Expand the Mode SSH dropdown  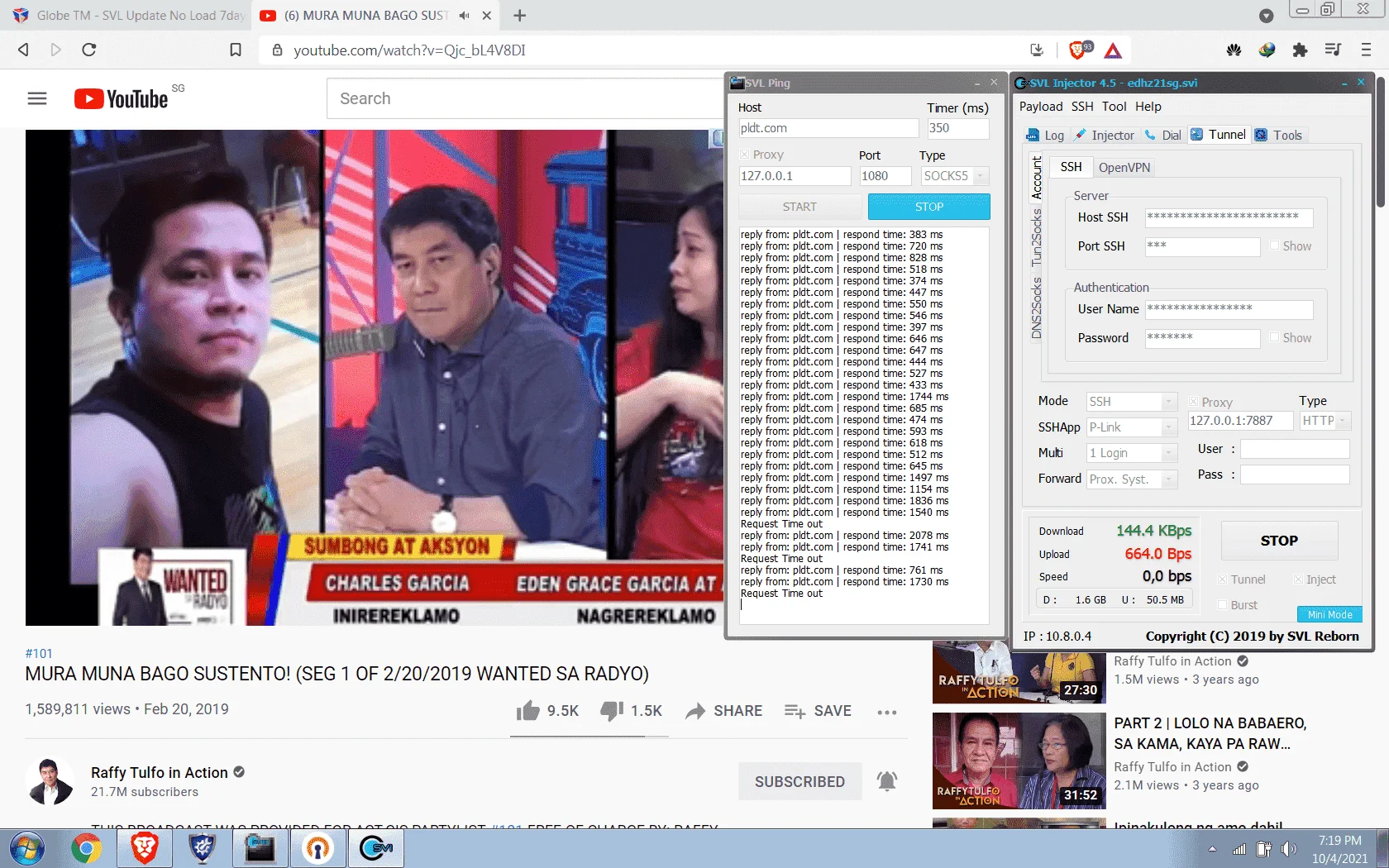pyautogui.click(x=1169, y=402)
